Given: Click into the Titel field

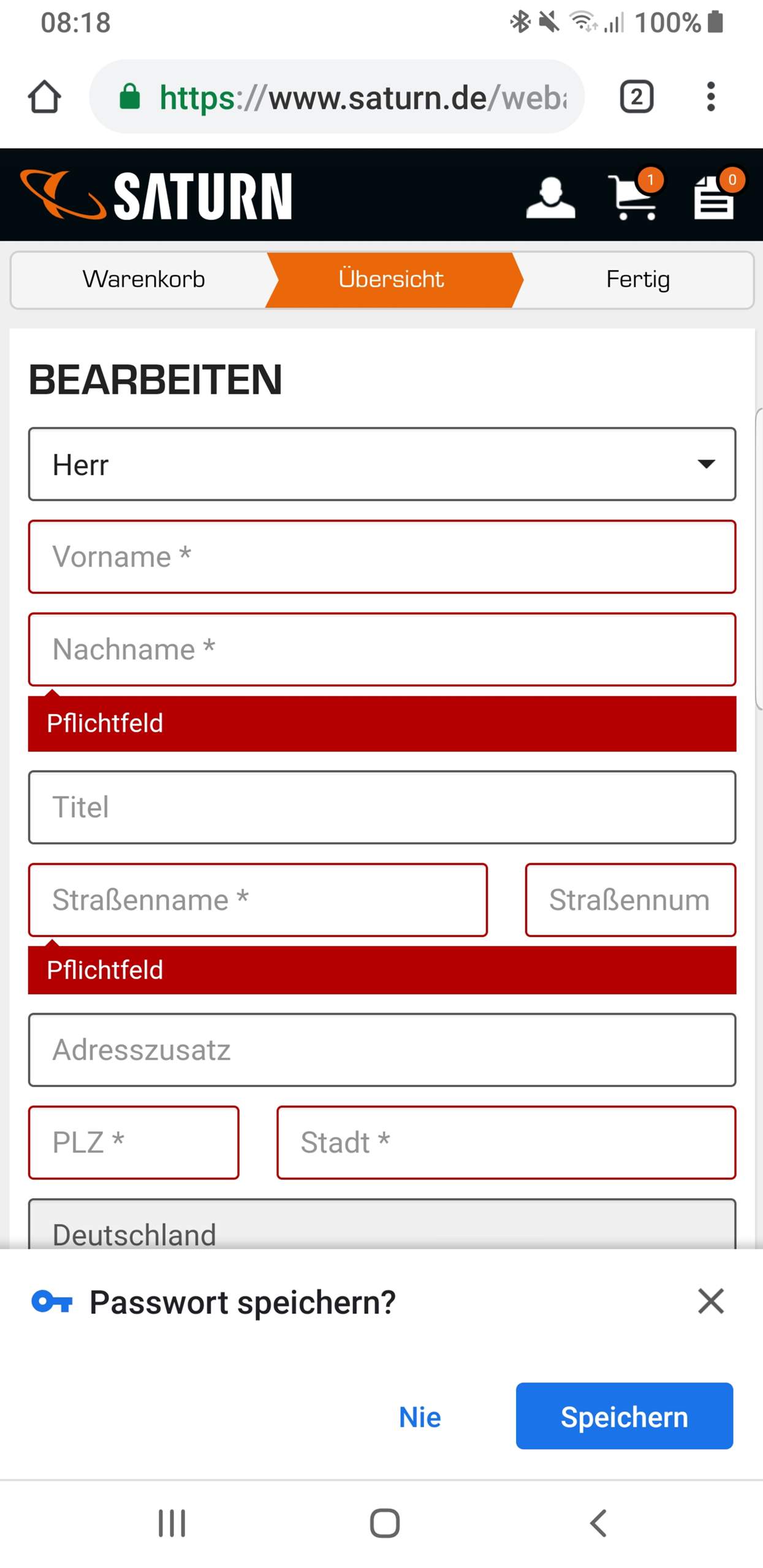Looking at the screenshot, I should coord(382,807).
